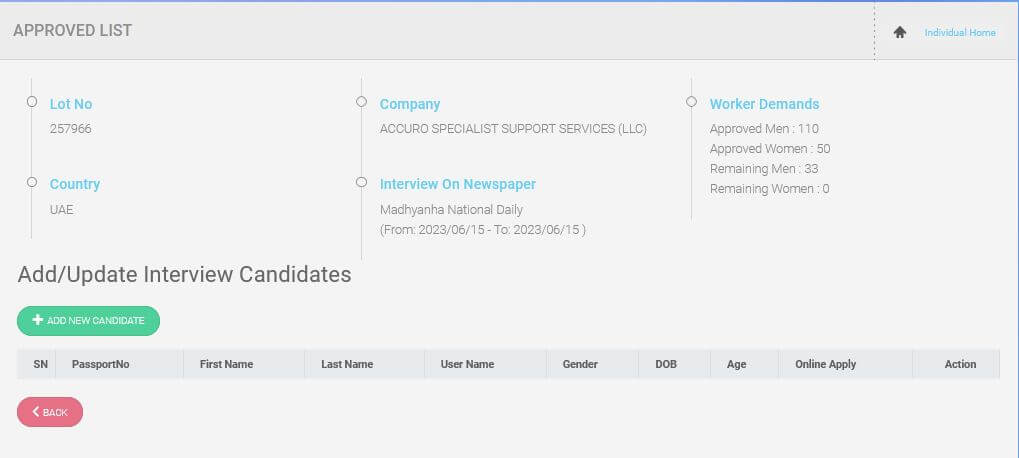Click the circle marker beside Country
The width and height of the screenshot is (1019, 458).
[x=32, y=182]
